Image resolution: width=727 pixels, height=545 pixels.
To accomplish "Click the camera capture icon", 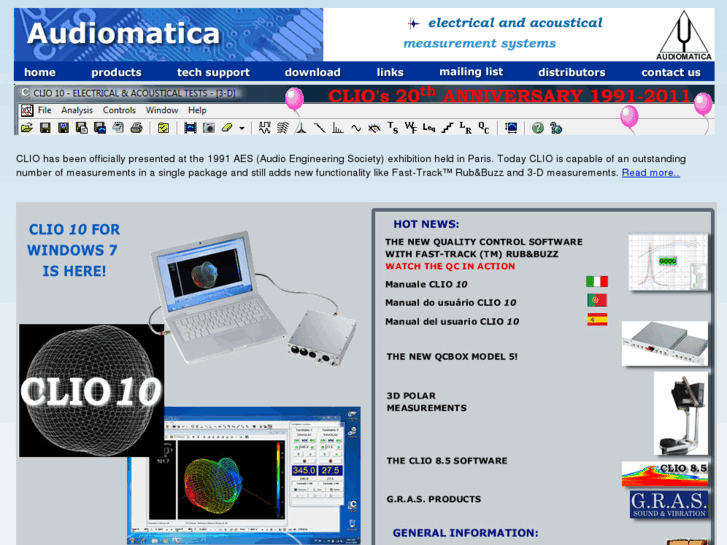I will coord(209,128).
